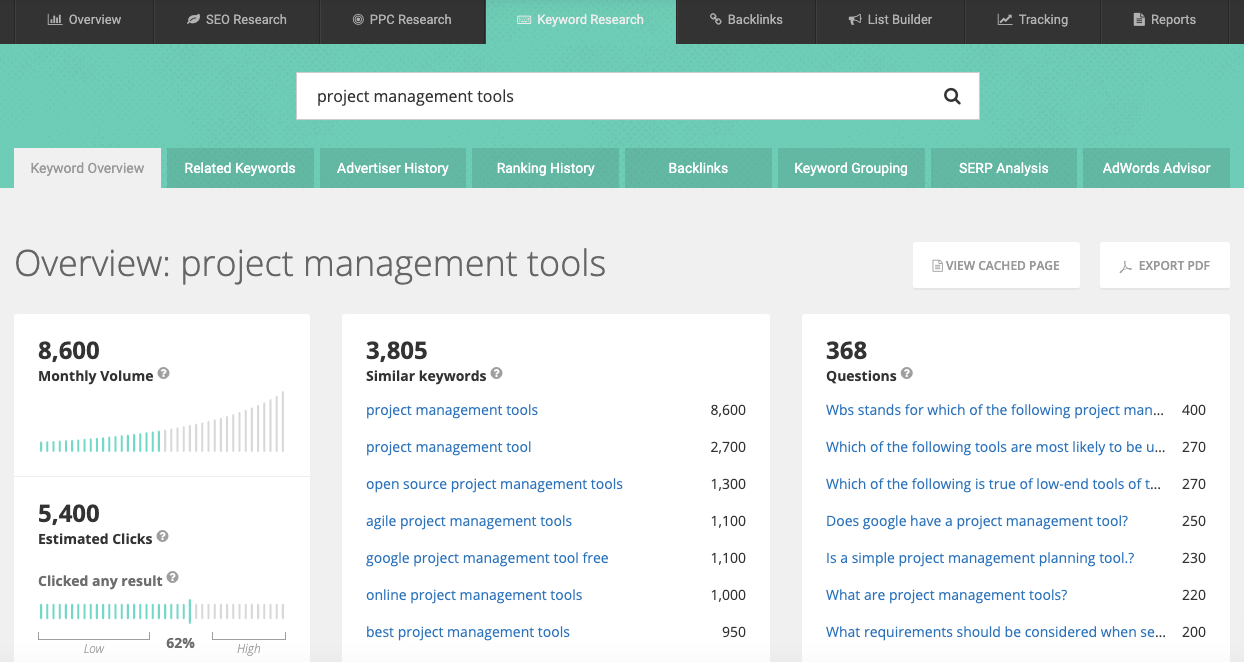The height and width of the screenshot is (662, 1244).
Task: Switch to the Keyword Grouping sub-tab
Action: point(851,168)
